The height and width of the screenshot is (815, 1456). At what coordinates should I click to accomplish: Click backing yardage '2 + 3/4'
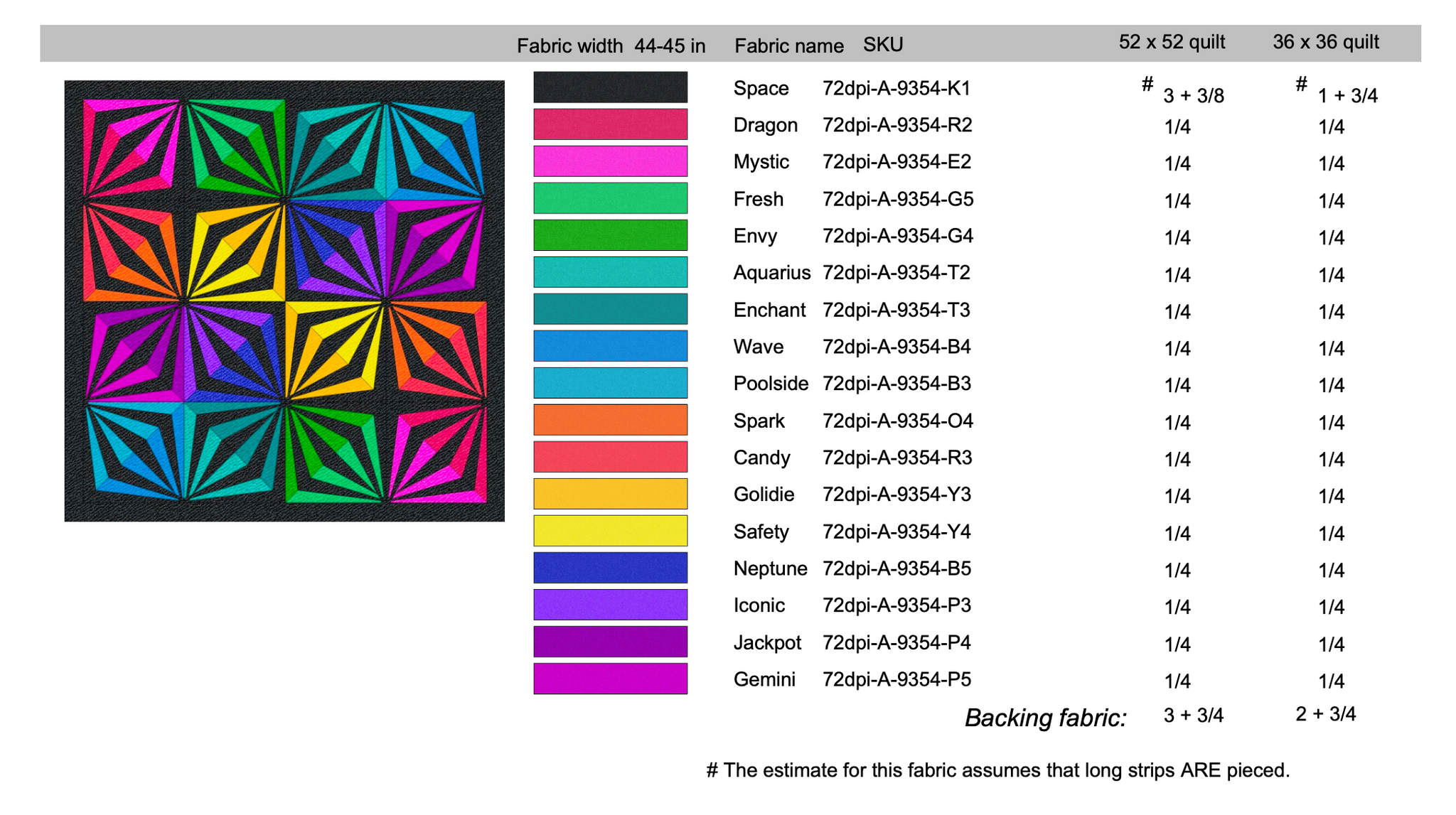point(1326,714)
